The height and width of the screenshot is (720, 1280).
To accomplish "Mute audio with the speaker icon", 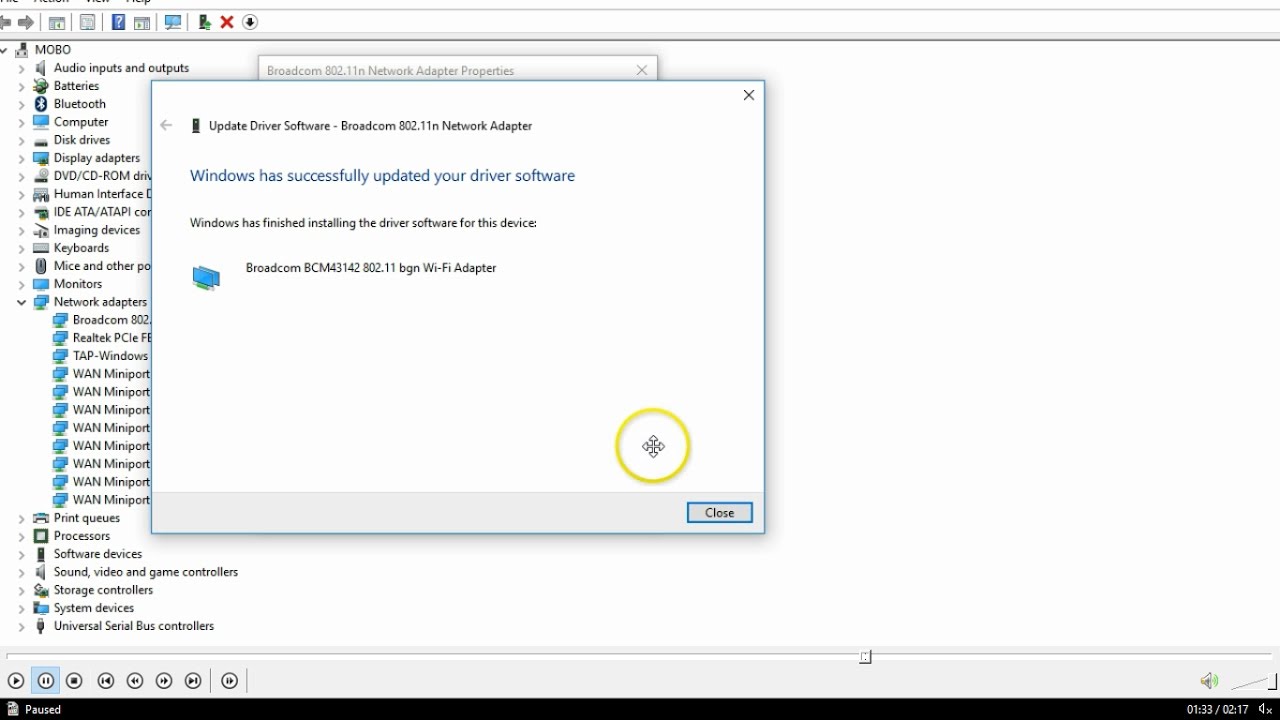I will pos(1209,681).
